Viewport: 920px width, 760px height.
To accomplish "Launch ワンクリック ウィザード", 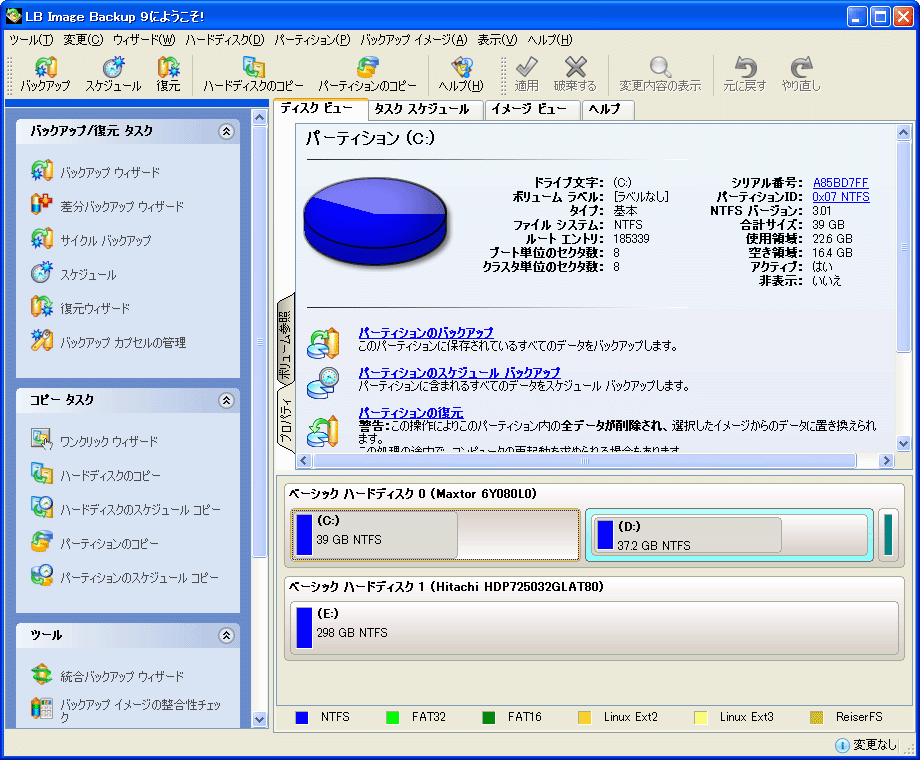I will (94, 441).
